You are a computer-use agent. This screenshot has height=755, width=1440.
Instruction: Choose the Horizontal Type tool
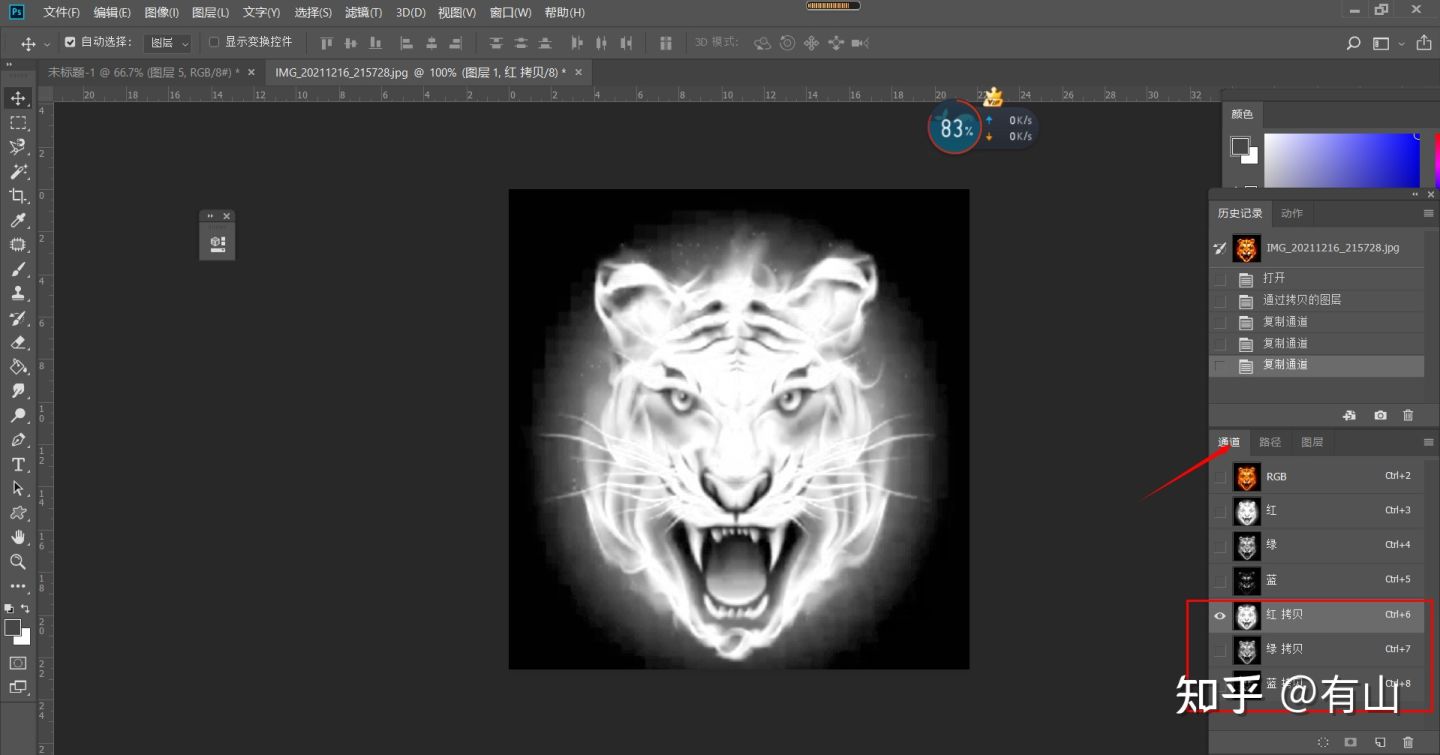(18, 465)
